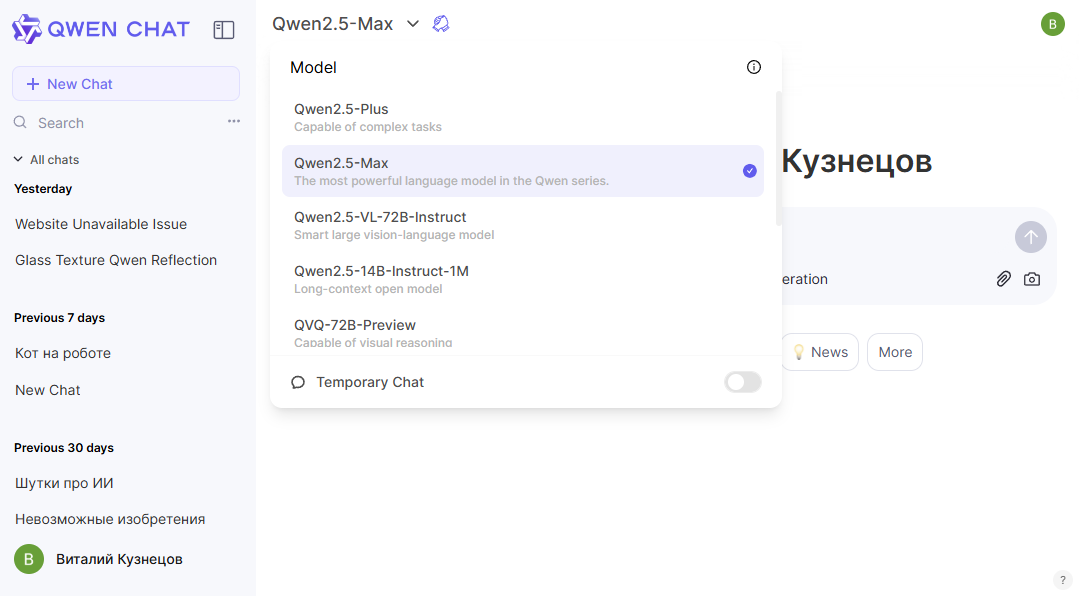Click the camera icon in the input box

click(1032, 279)
